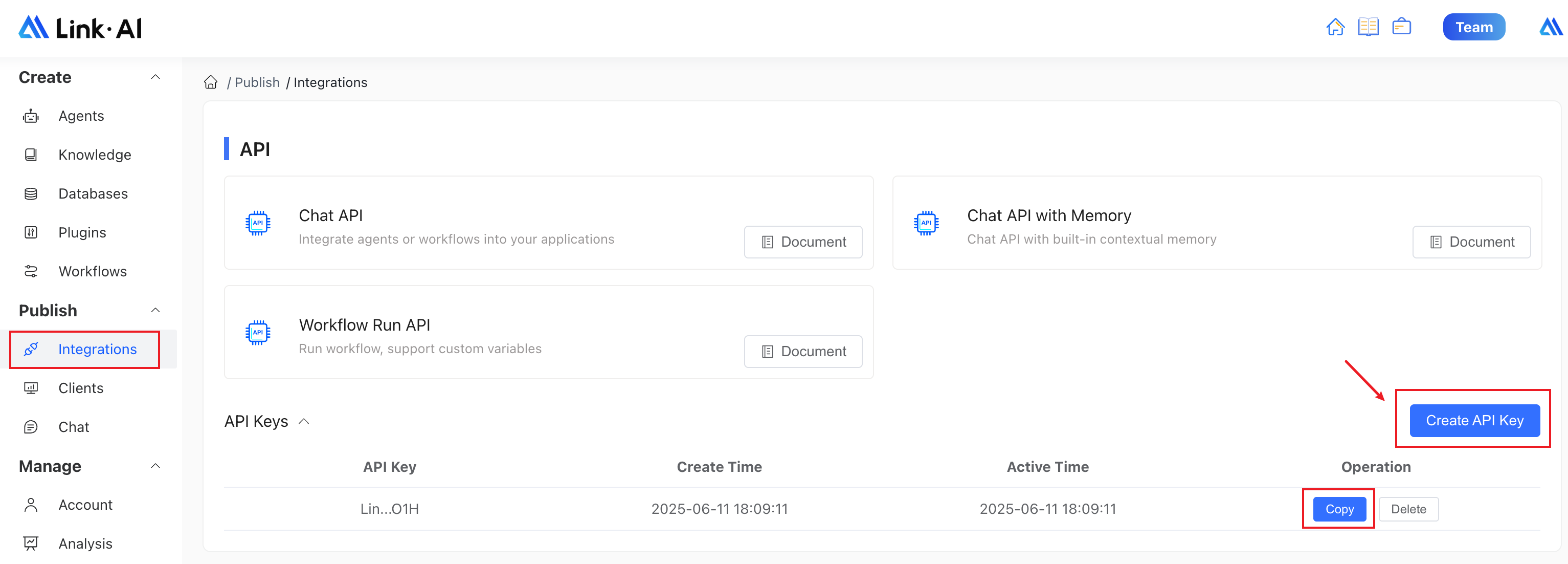Screen dimensions: 1568x564
Task: Click the Integrations plug icon
Action: click(31, 349)
